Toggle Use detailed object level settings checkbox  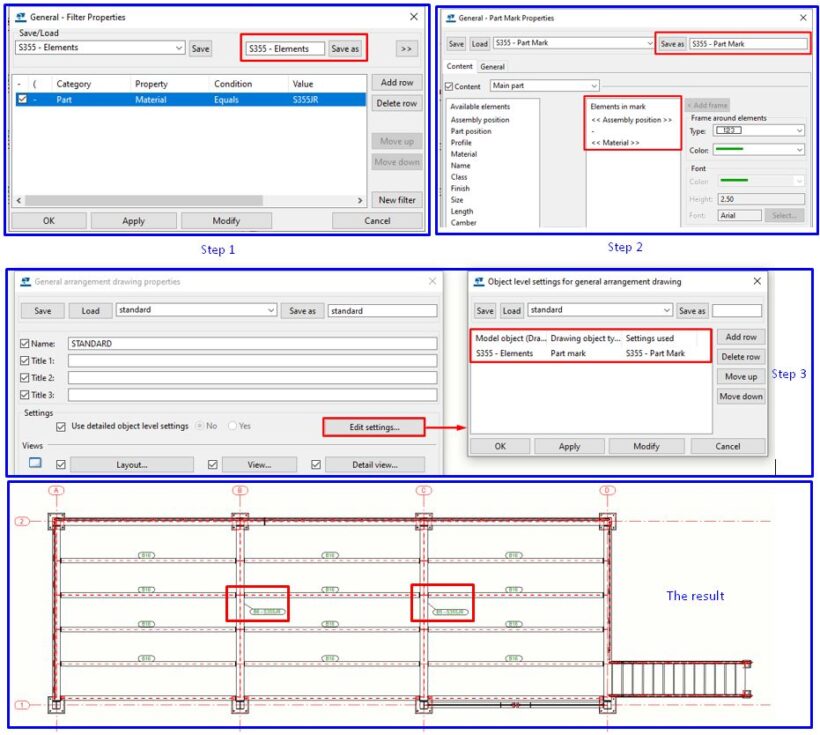coord(61,426)
